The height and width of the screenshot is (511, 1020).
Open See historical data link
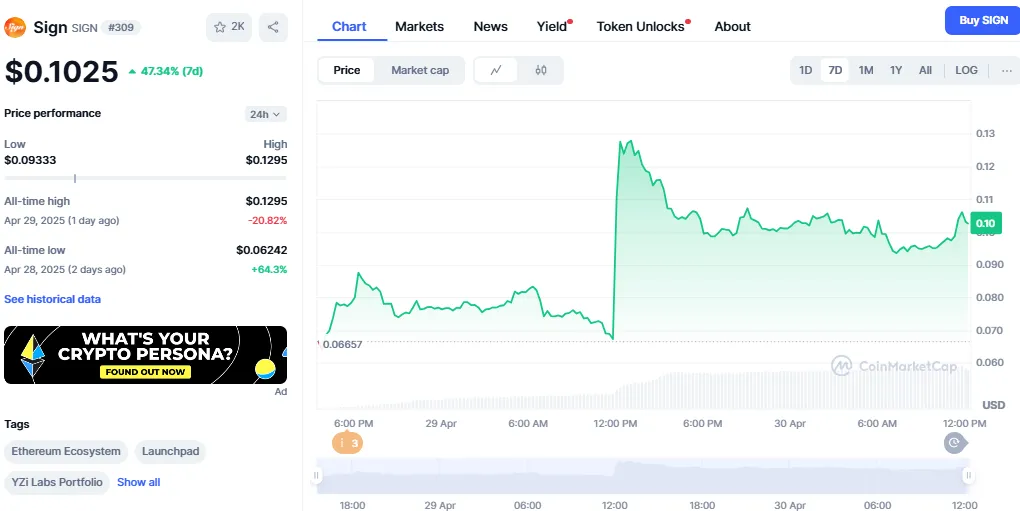[x=53, y=299]
